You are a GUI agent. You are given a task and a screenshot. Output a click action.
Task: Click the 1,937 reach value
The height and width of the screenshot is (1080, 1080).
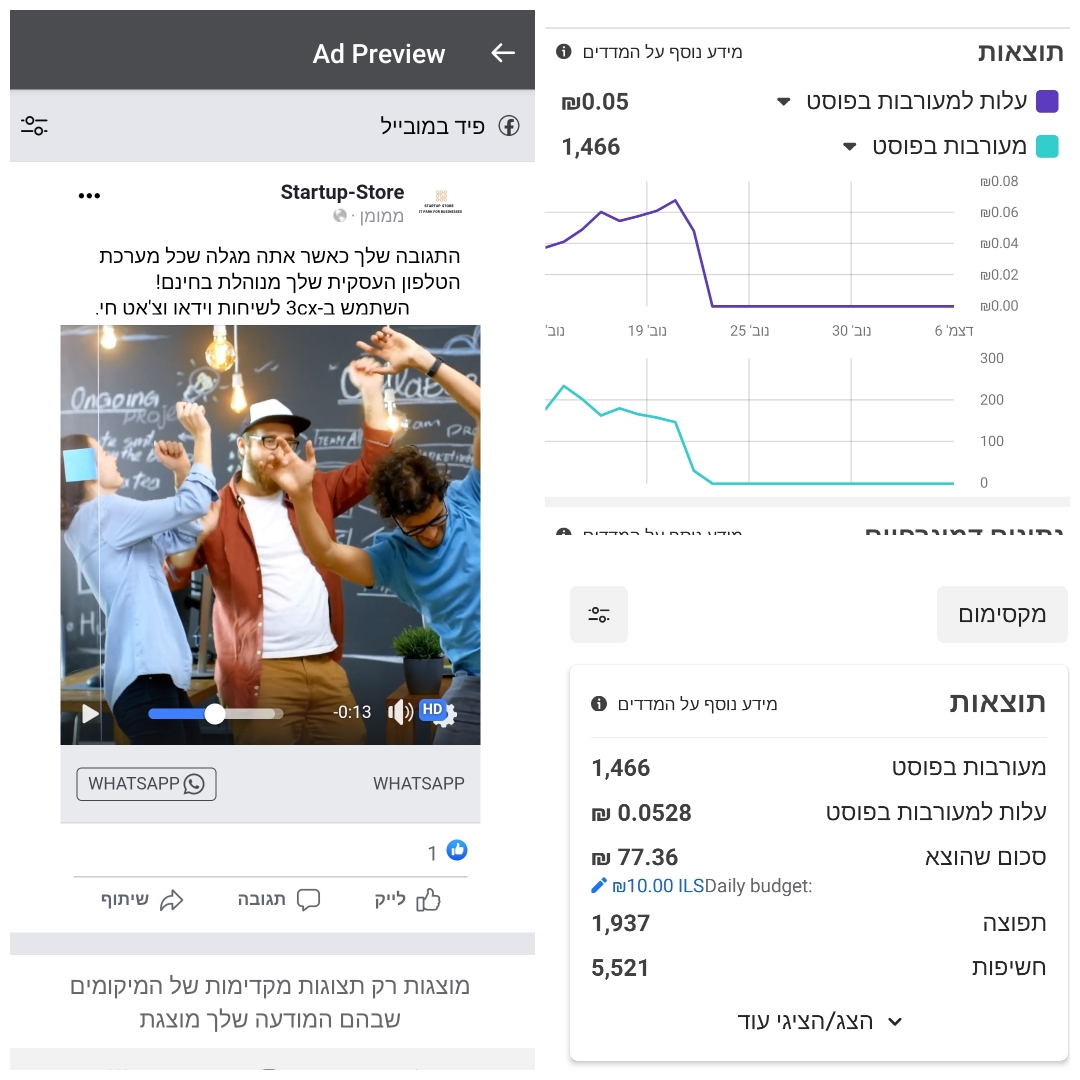click(621, 923)
